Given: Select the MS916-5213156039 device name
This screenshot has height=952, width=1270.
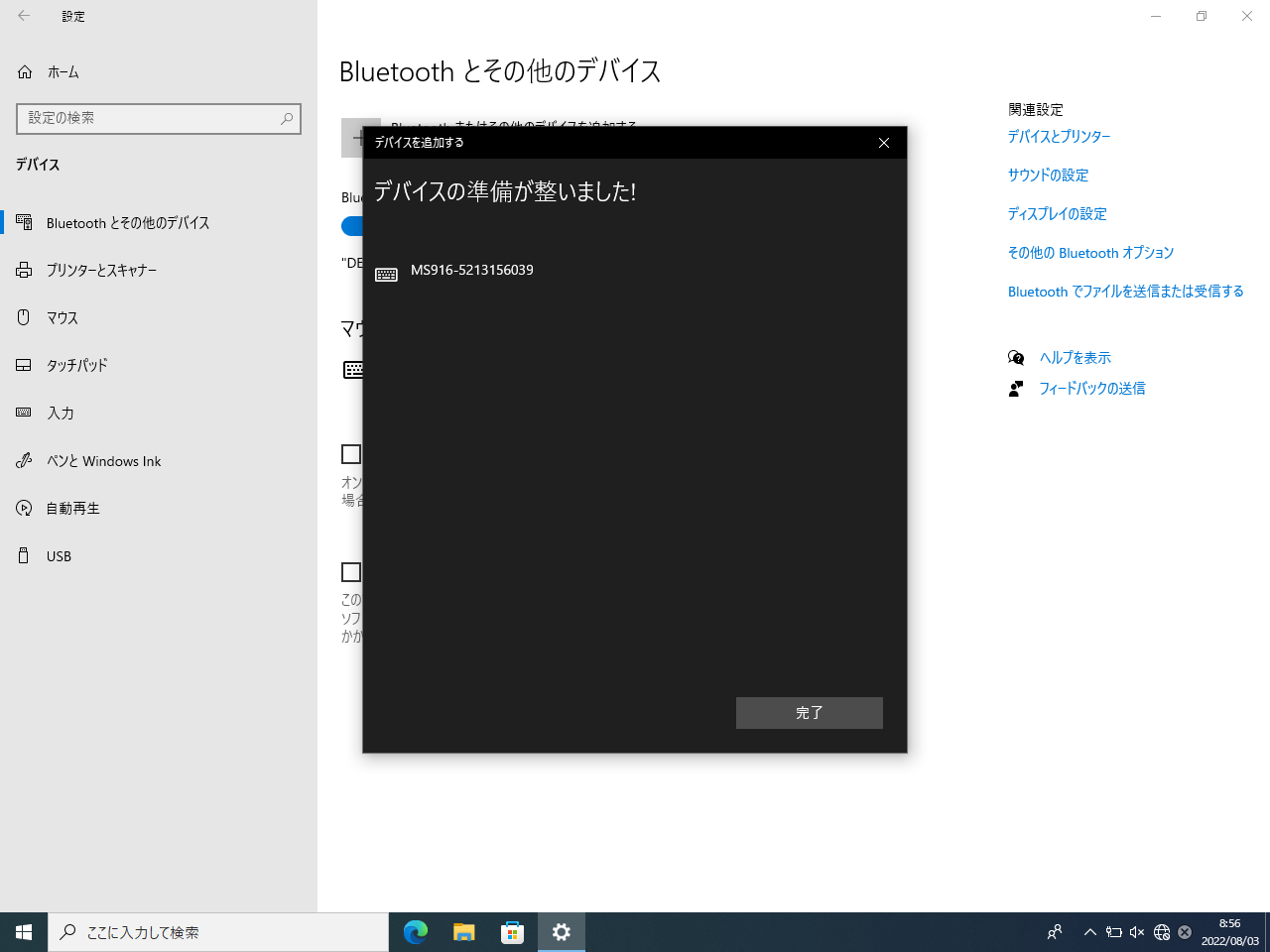Looking at the screenshot, I should 472,270.
